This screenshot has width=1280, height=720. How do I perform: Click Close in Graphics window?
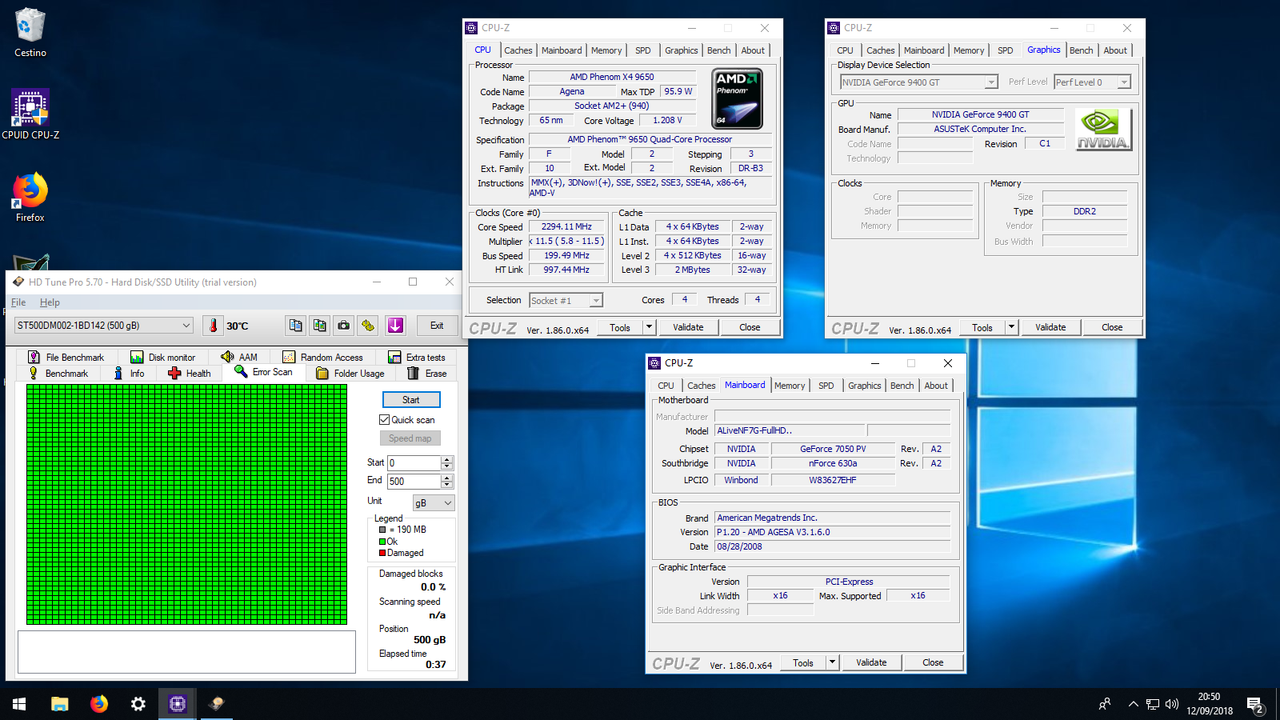(1112, 327)
